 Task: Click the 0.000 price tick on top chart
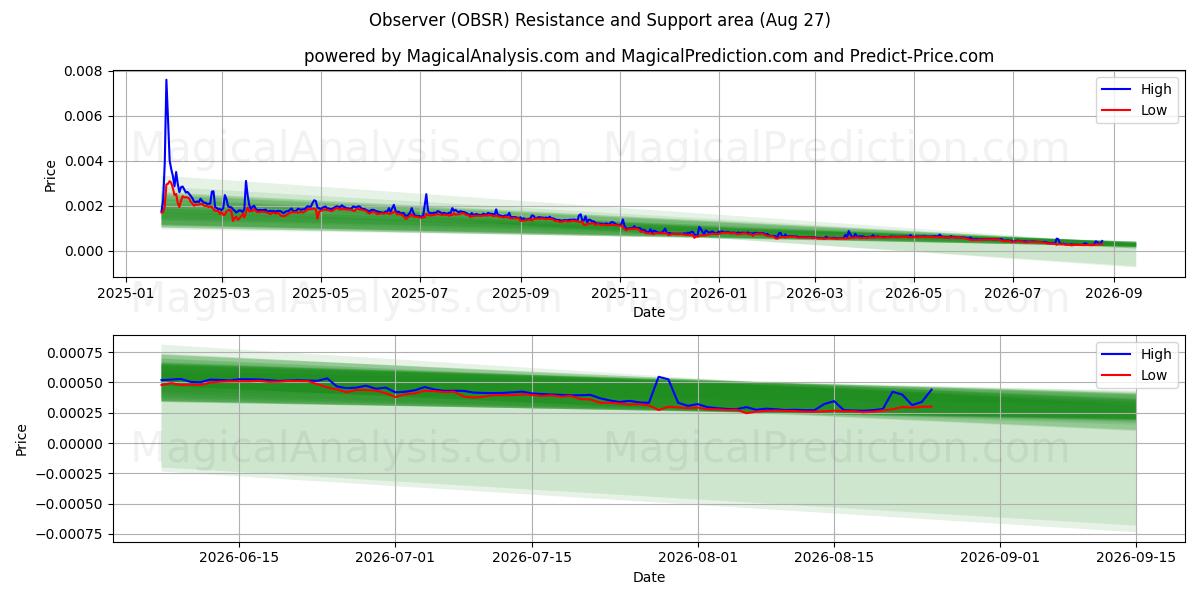point(85,251)
